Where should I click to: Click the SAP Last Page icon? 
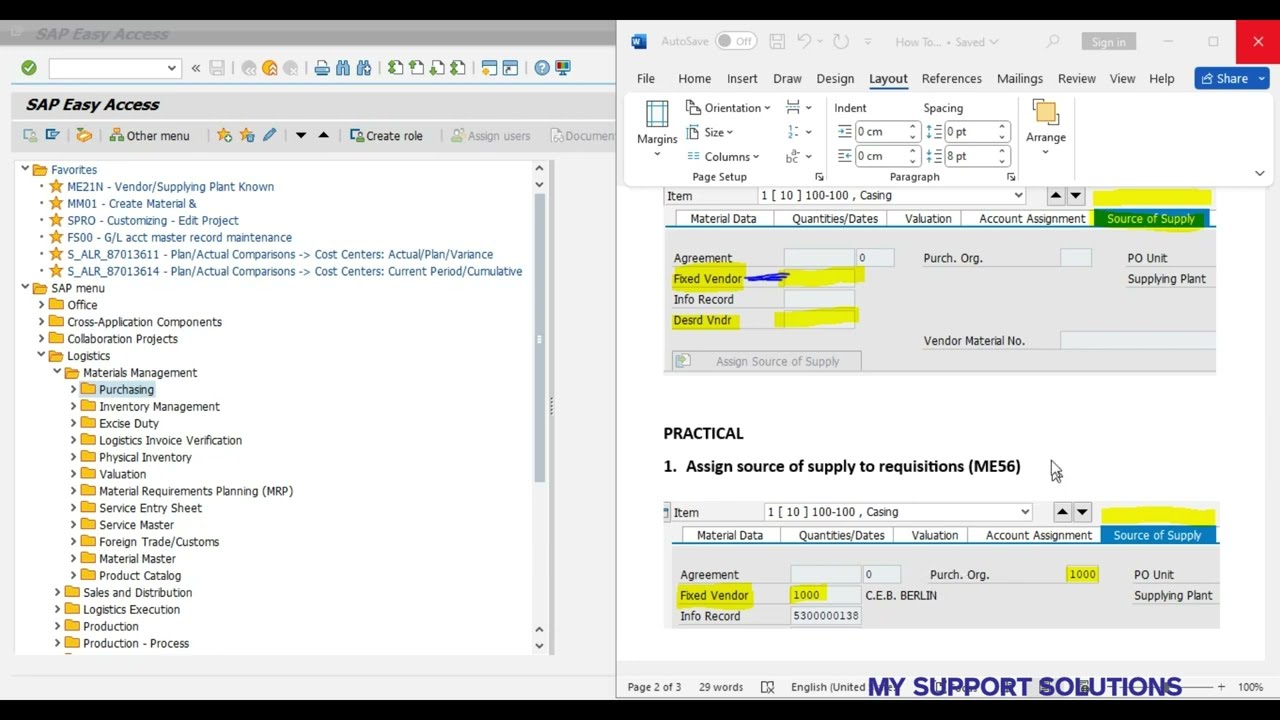pyautogui.click(x=458, y=68)
